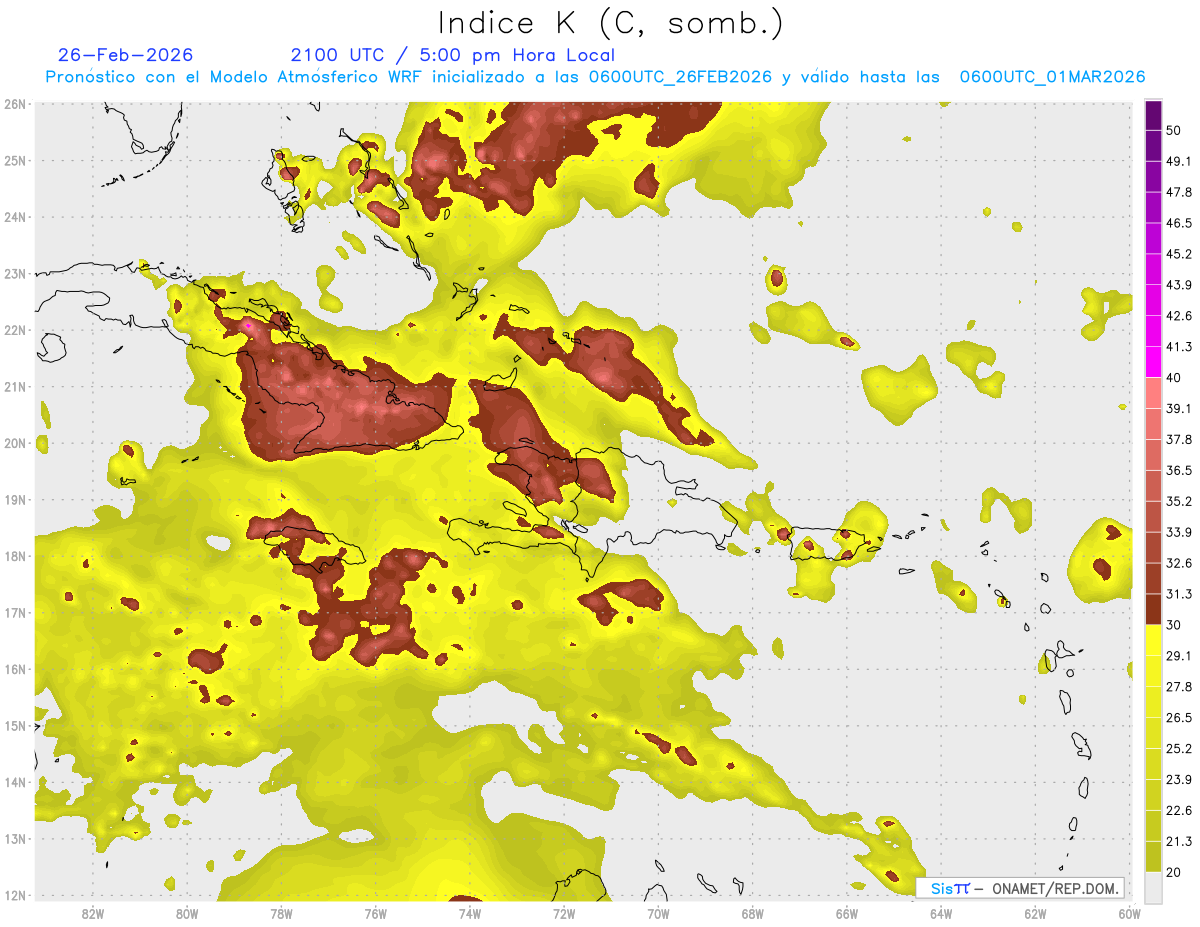1200x927 pixels.
Task: Click the '22N' latitude label
Action: pos(15,330)
